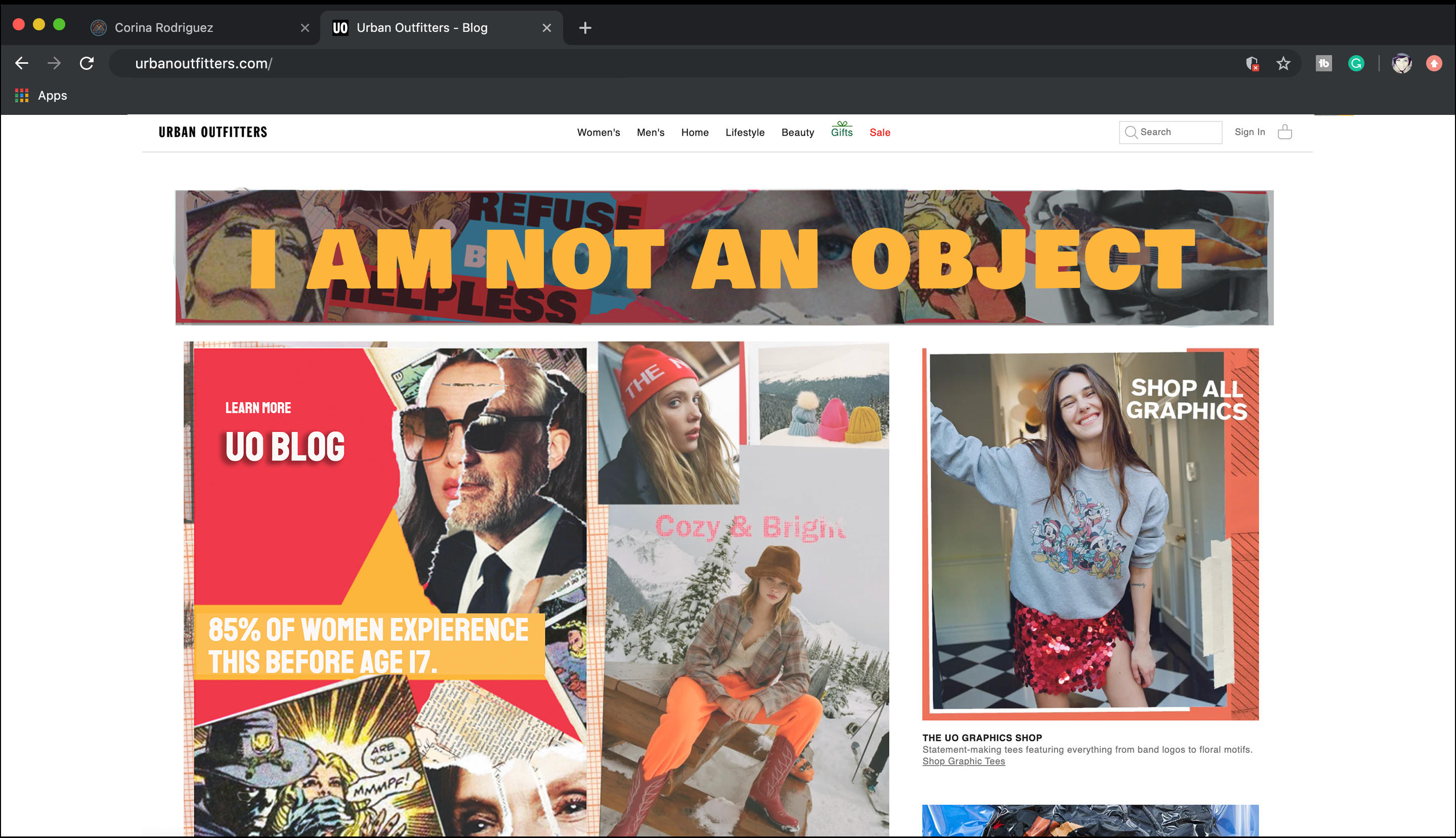Click the browser back arrow
Image resolution: width=1456 pixels, height=838 pixels.
click(22, 63)
